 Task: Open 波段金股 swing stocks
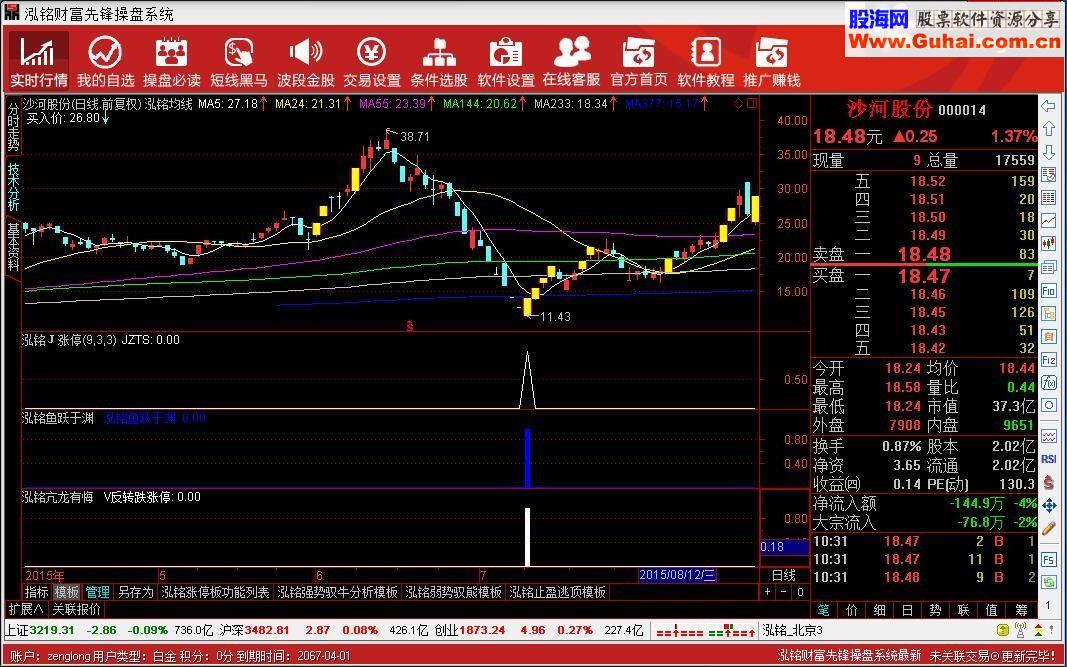(x=306, y=60)
